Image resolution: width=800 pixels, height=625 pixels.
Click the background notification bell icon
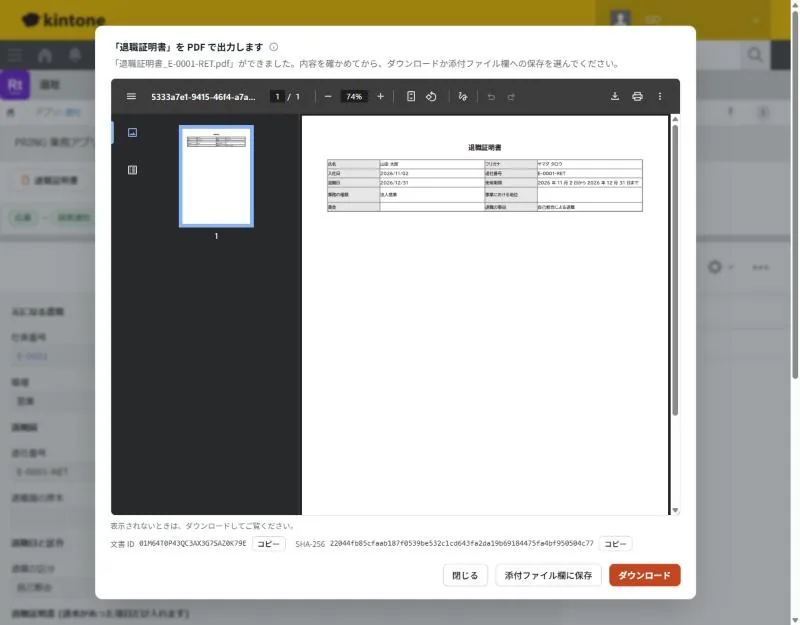[x=75, y=55]
